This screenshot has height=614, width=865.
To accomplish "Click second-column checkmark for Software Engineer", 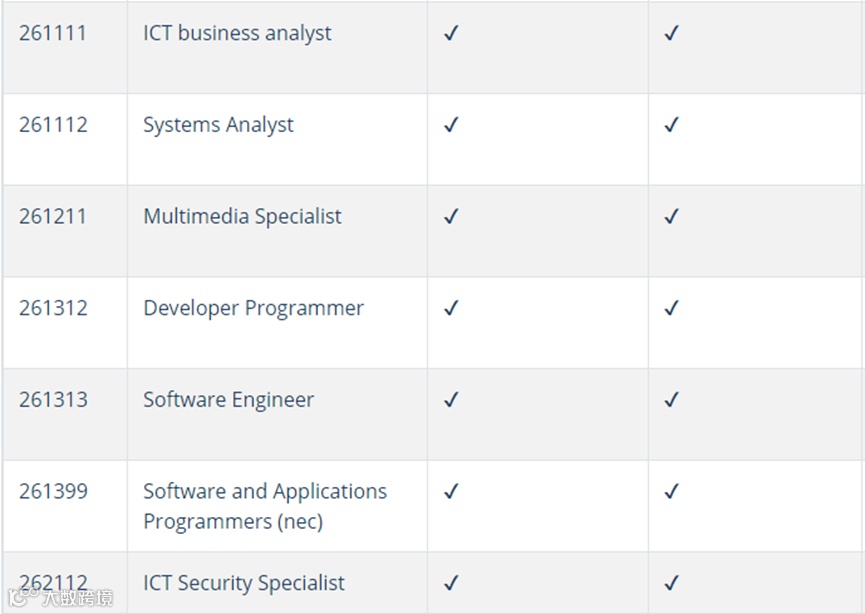I will [671, 400].
